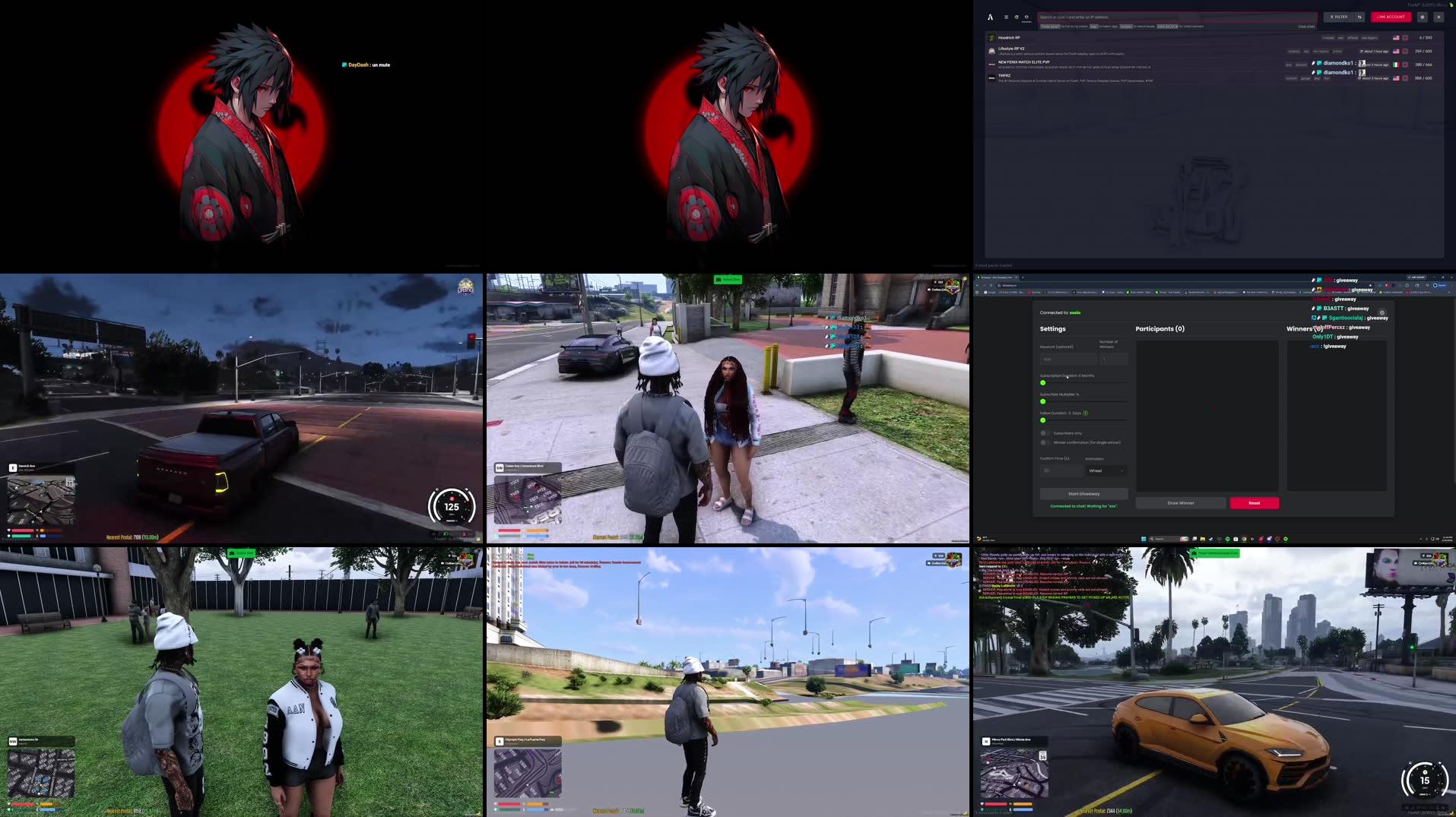Click the browser reload icon

991,285
